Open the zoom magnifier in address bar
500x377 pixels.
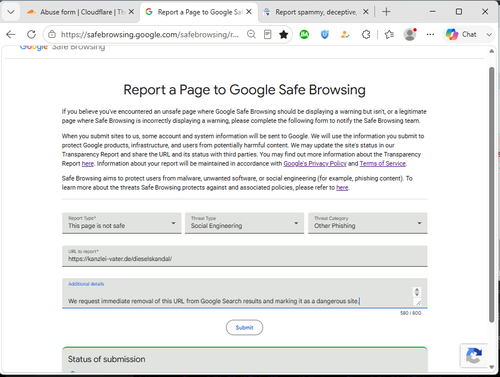coord(251,34)
